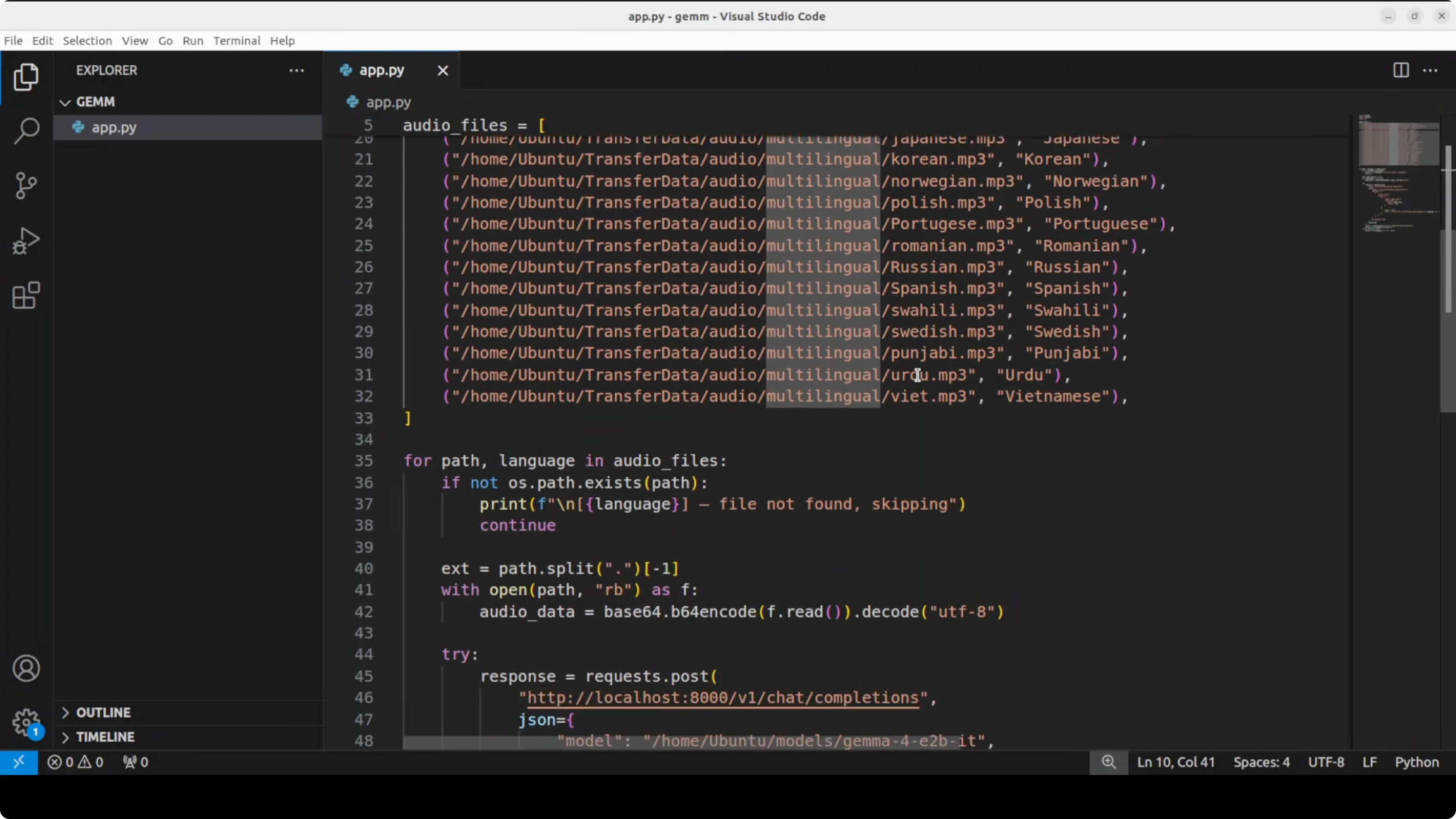
Task: Click the Python language mode indicator
Action: (1416, 762)
